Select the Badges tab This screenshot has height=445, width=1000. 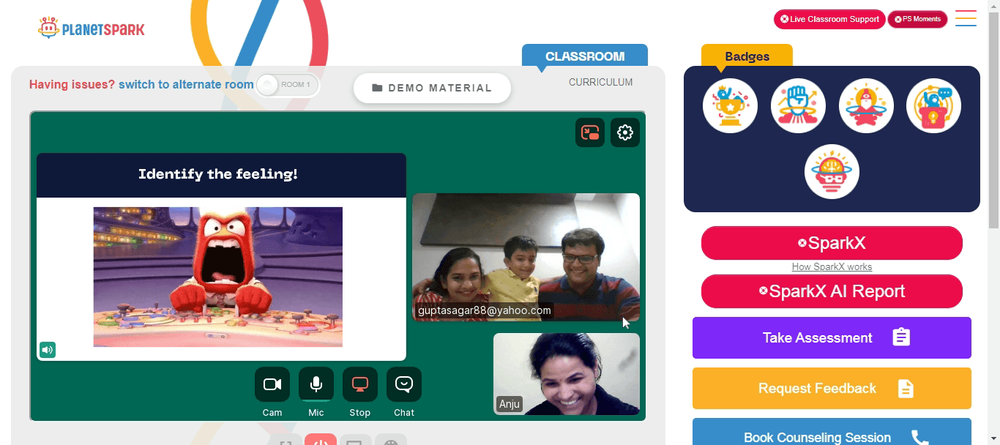click(x=747, y=56)
